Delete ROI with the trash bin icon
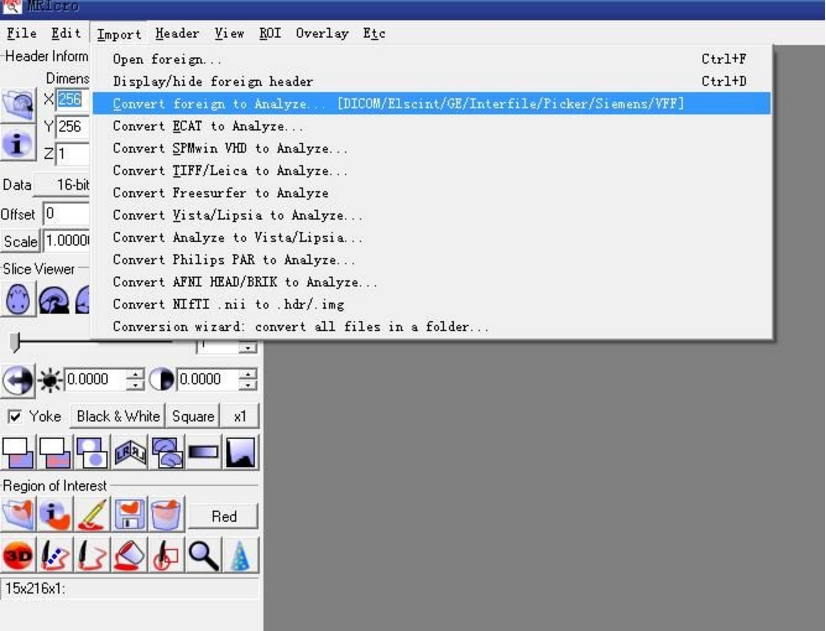Image resolution: width=826 pixels, height=631 pixels. (x=166, y=515)
